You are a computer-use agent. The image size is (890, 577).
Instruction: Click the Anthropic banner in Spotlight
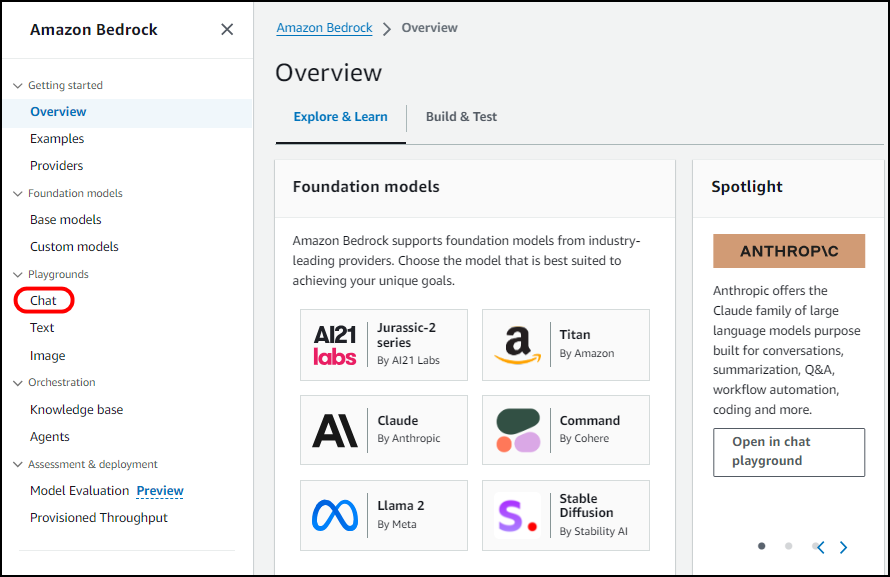pyautogui.click(x=789, y=251)
